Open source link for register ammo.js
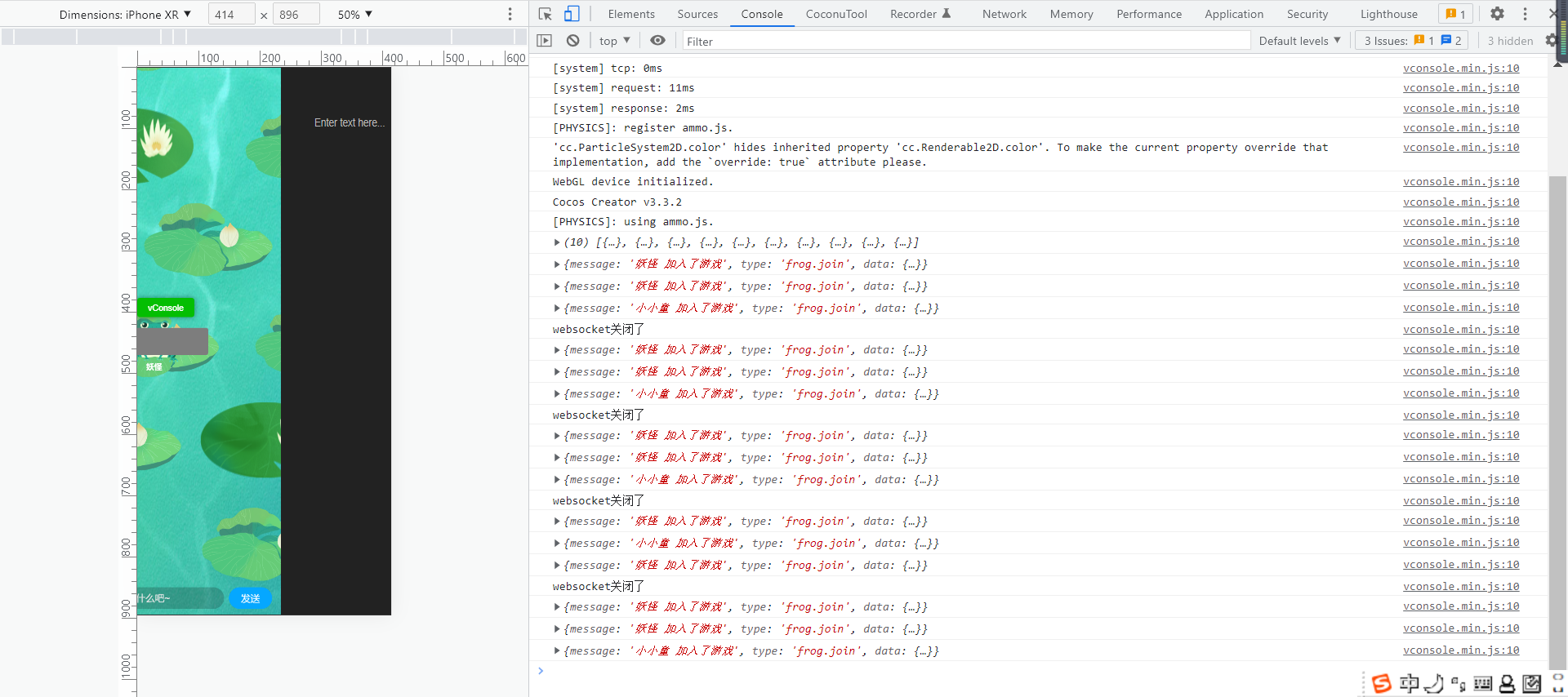Viewport: 1568px width, 697px height. pyautogui.click(x=1461, y=128)
